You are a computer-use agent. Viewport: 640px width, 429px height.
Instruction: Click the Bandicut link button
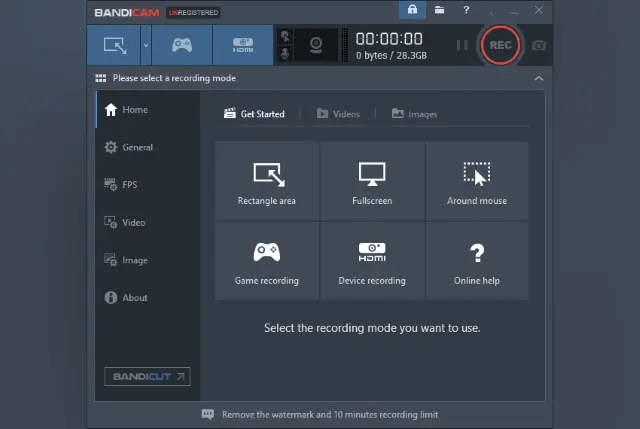[x=146, y=377]
